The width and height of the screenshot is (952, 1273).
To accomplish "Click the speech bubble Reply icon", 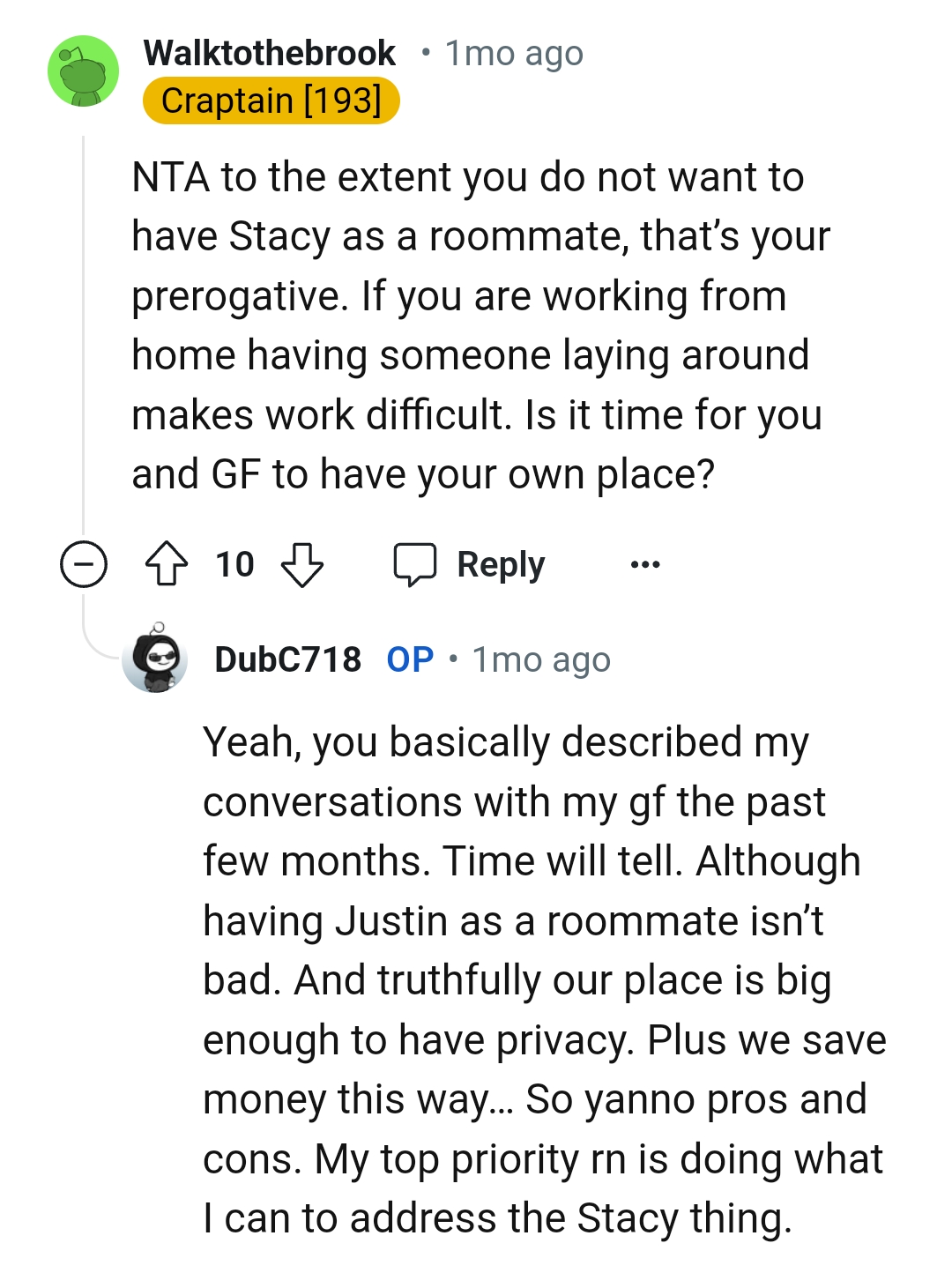I will [x=416, y=564].
